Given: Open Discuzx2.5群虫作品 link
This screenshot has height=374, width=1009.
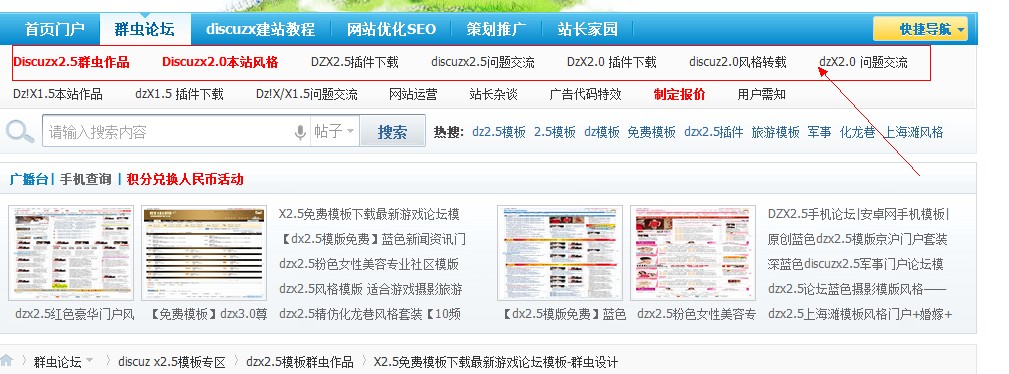Looking at the screenshot, I should [x=71, y=62].
